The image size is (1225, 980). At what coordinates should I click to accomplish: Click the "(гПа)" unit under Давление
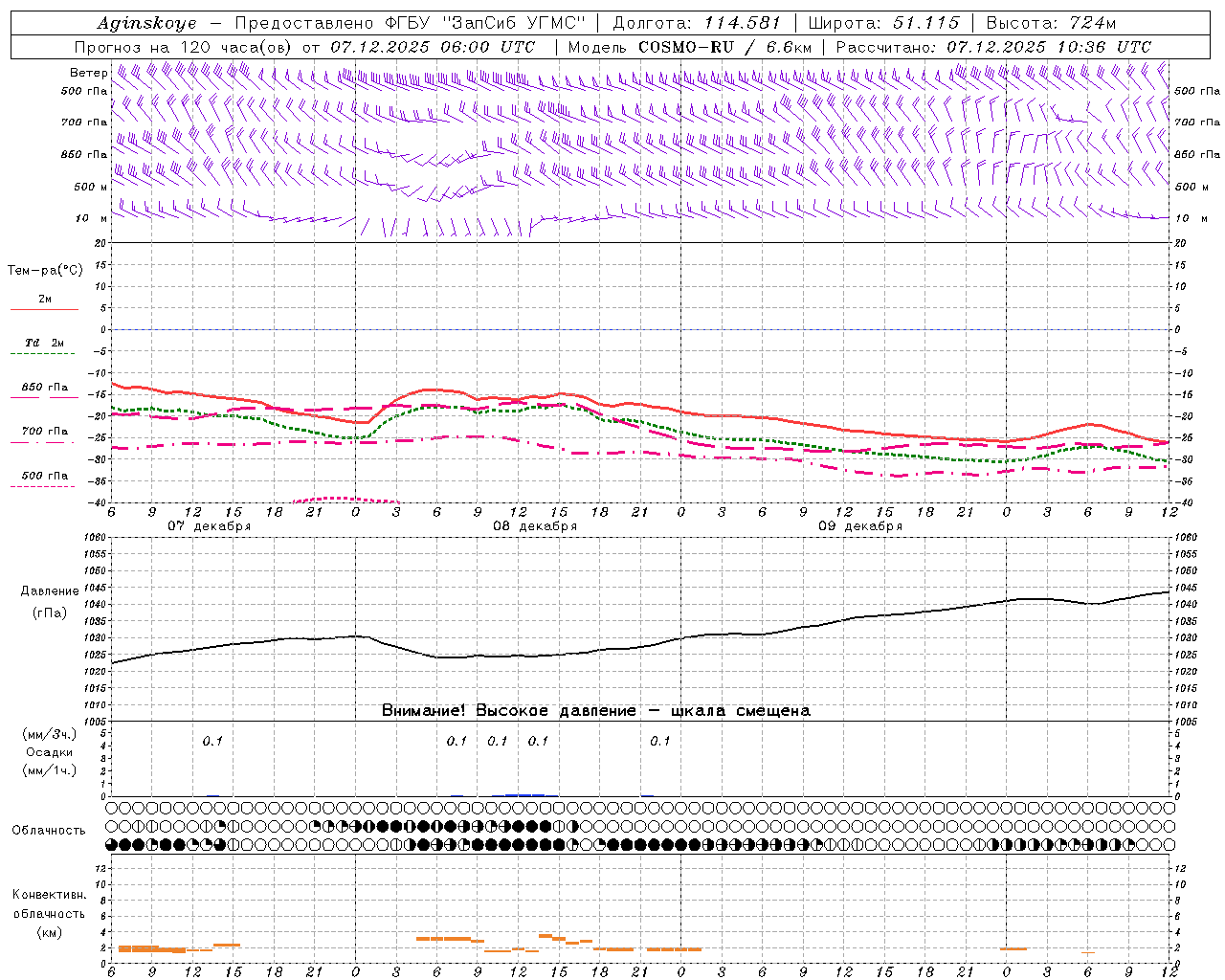[x=50, y=612]
